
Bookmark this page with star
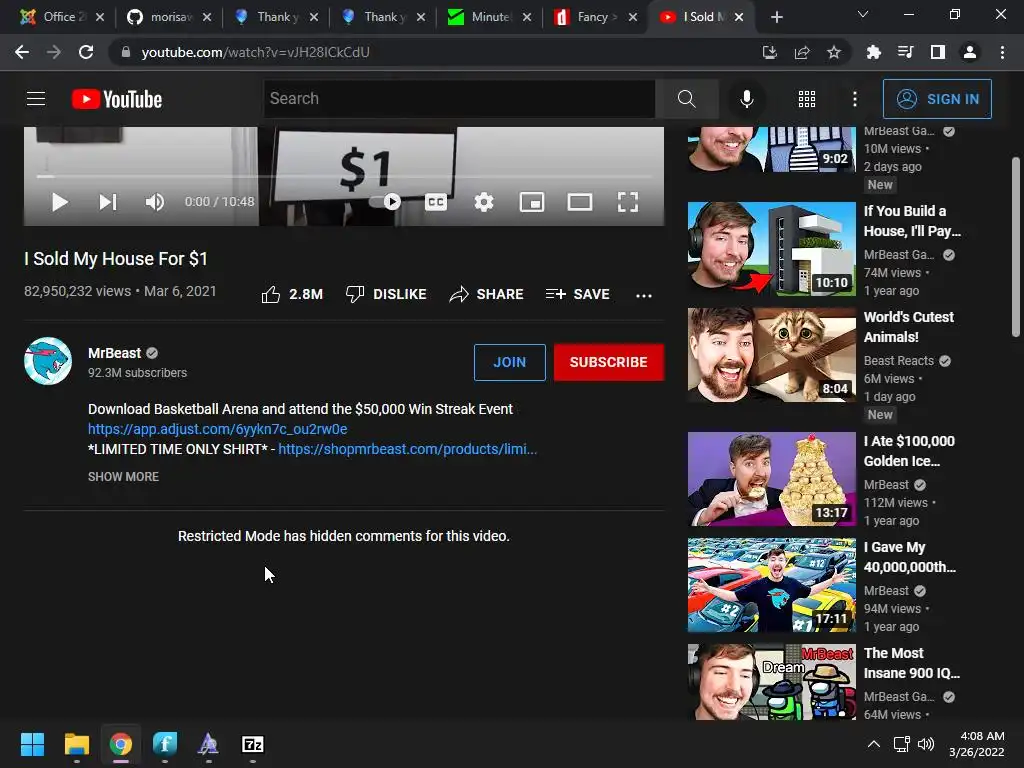tap(834, 52)
